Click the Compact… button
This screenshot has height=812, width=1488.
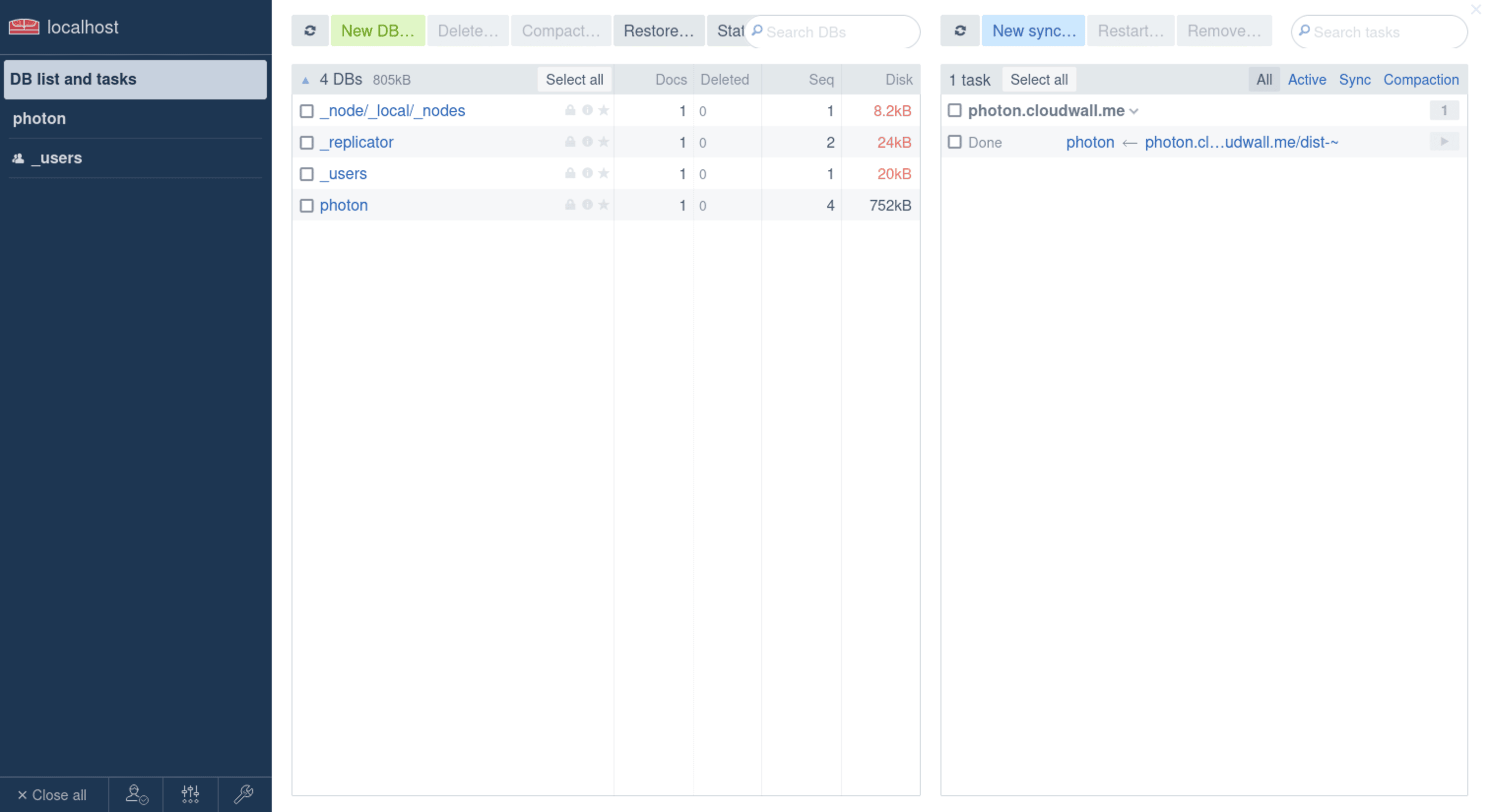561,31
